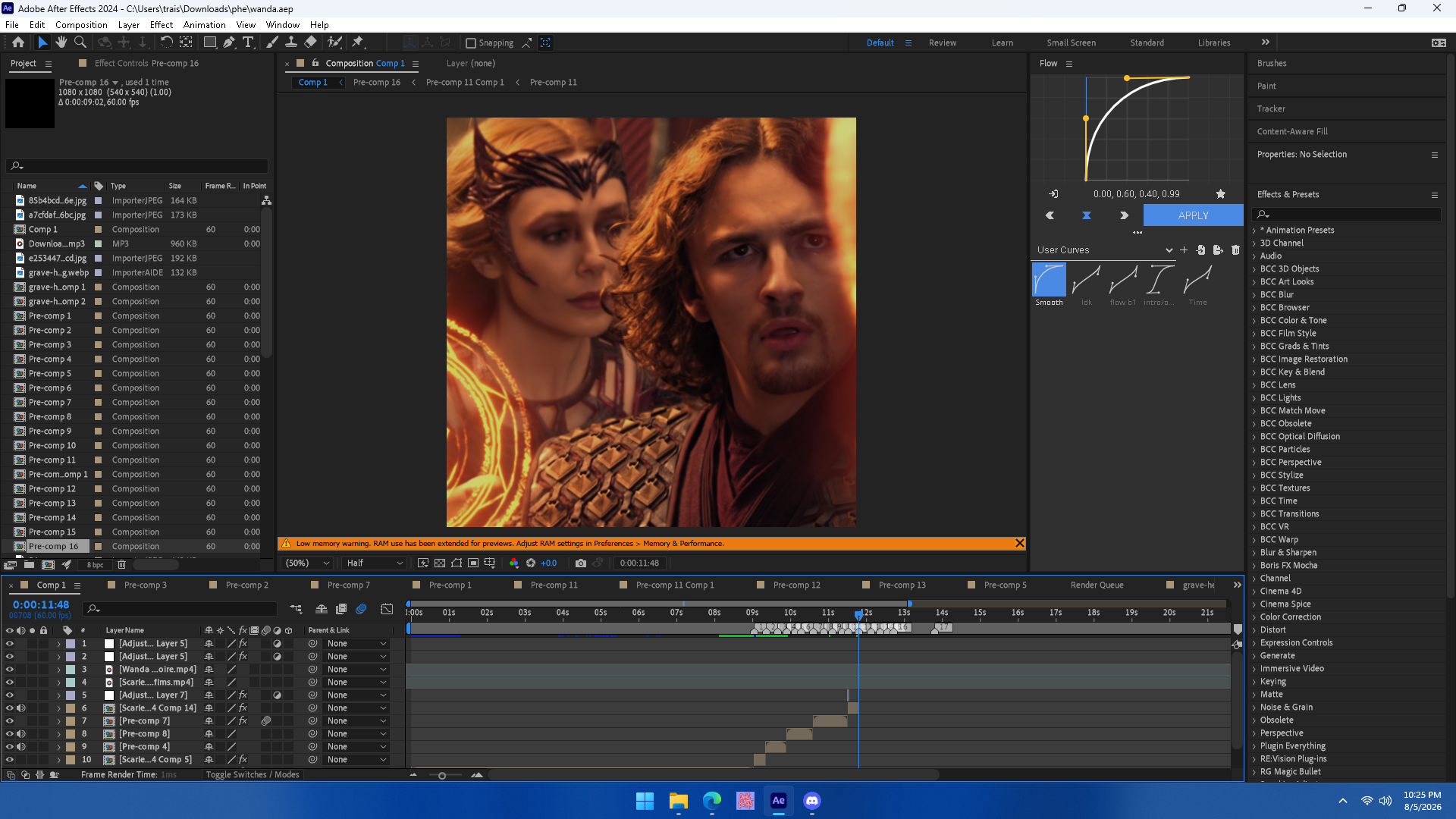Select the Pen tool

[228, 42]
